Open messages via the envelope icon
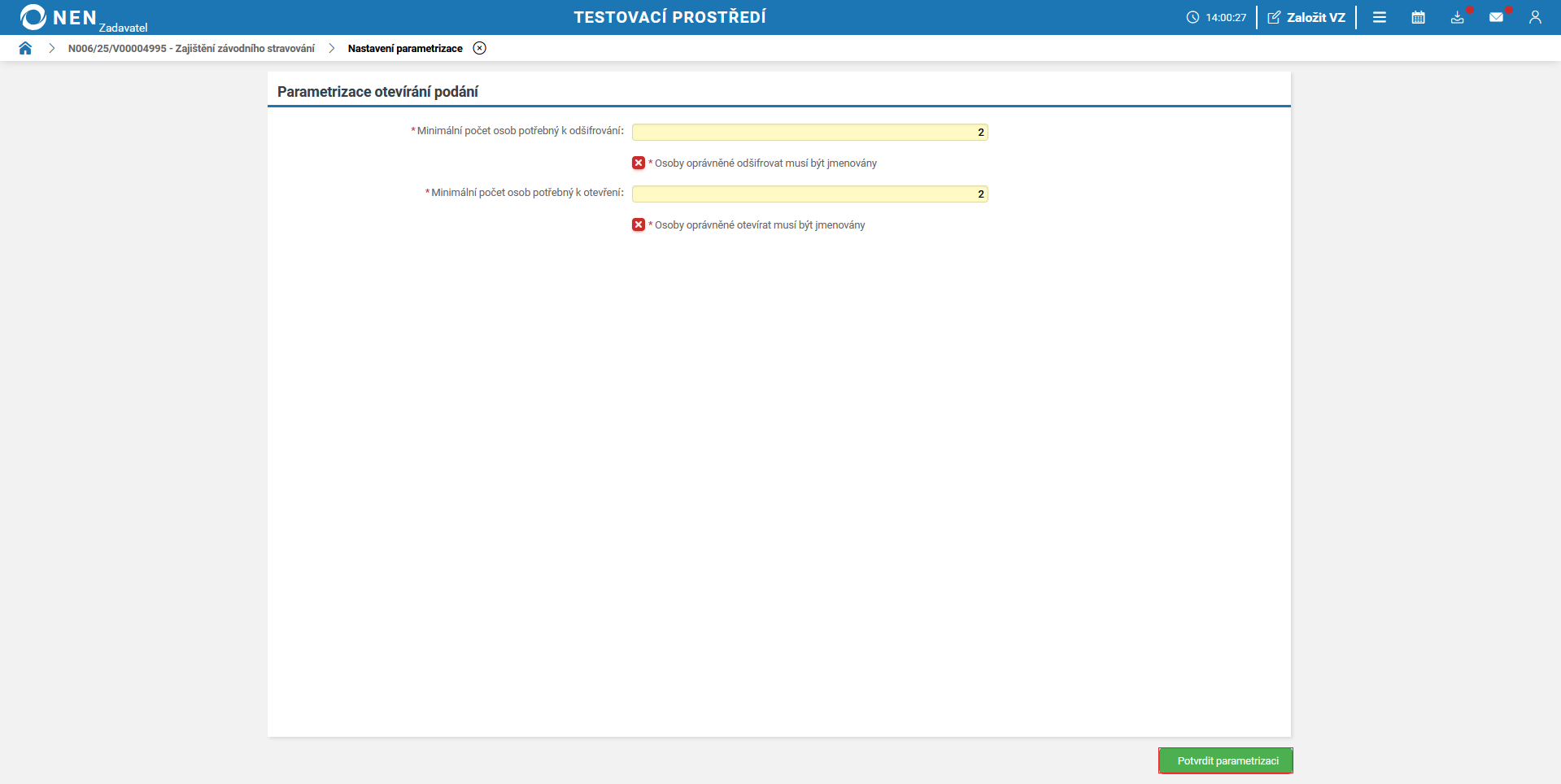Image resolution: width=1561 pixels, height=784 pixels. (x=1498, y=17)
